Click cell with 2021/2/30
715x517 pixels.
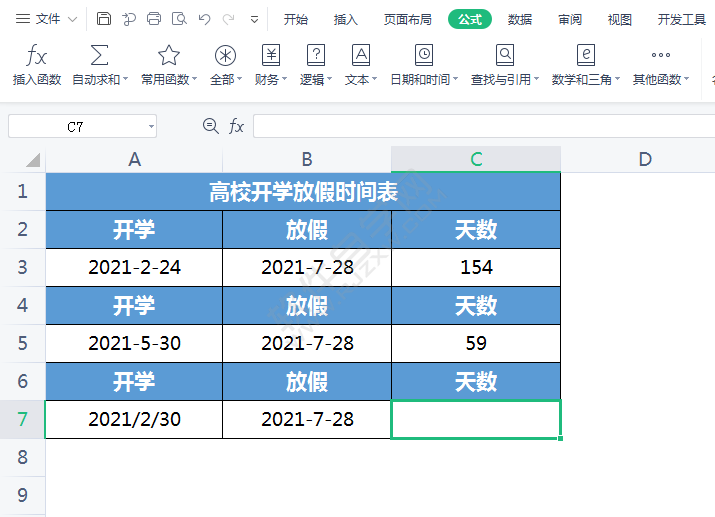pyautogui.click(x=134, y=419)
